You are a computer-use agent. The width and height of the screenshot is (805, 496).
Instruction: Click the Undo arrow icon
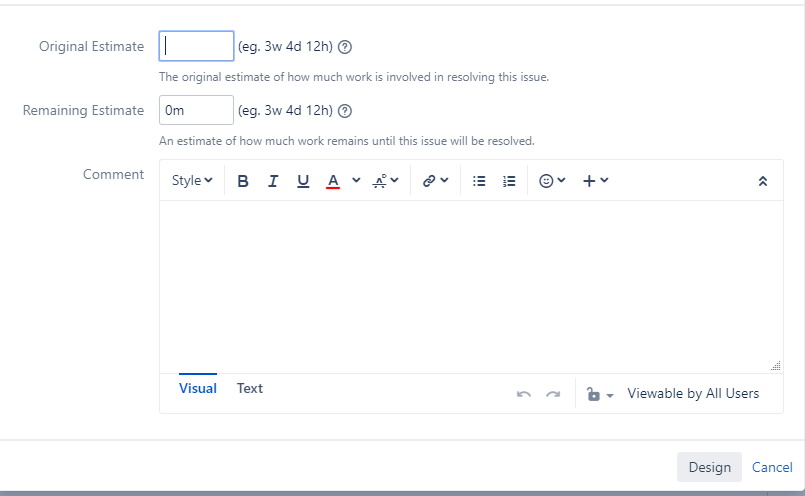coord(524,394)
